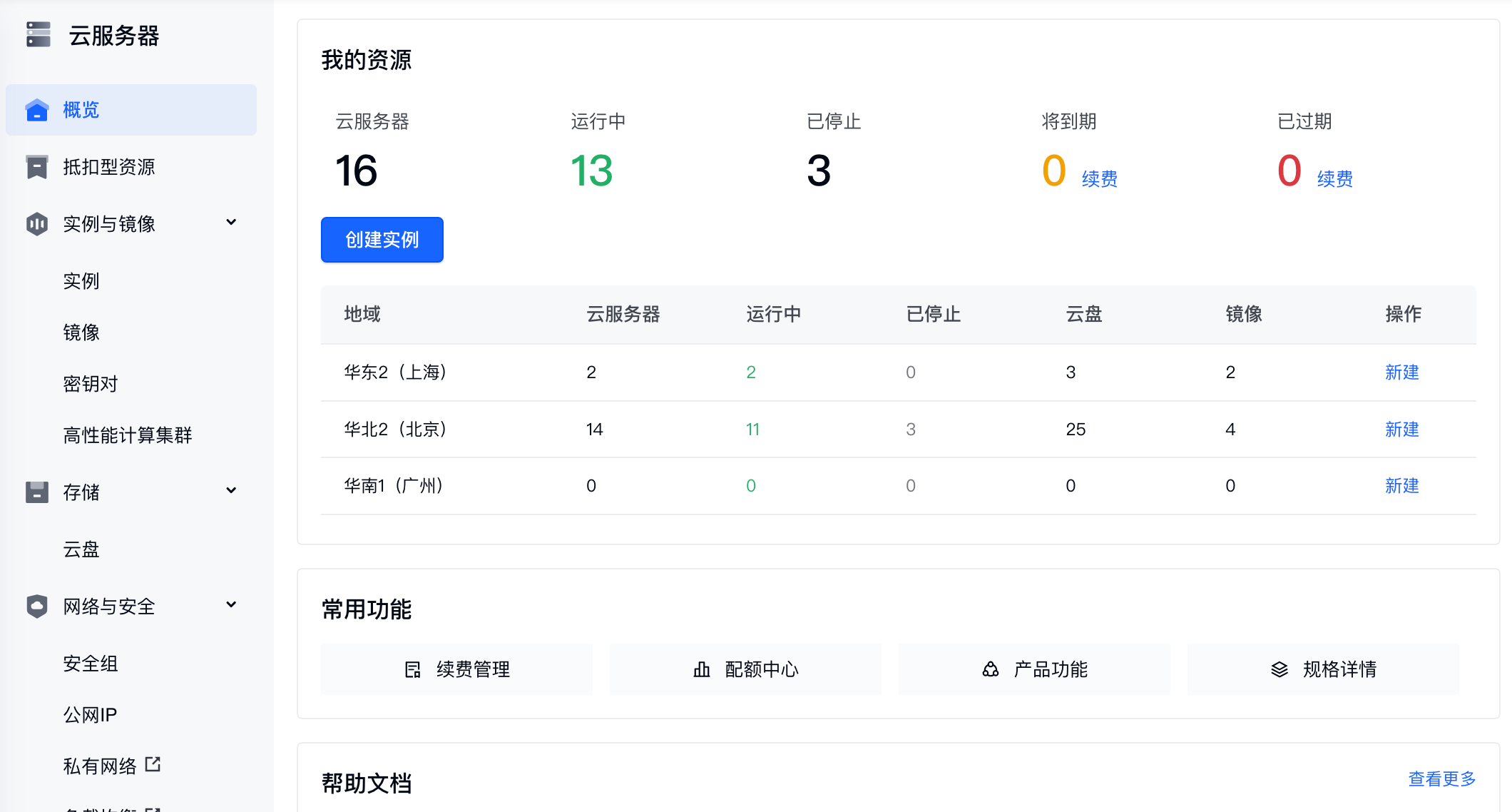Screen dimensions: 1512x812
Task: Open the 密钥对 menu item
Action: tap(91, 384)
